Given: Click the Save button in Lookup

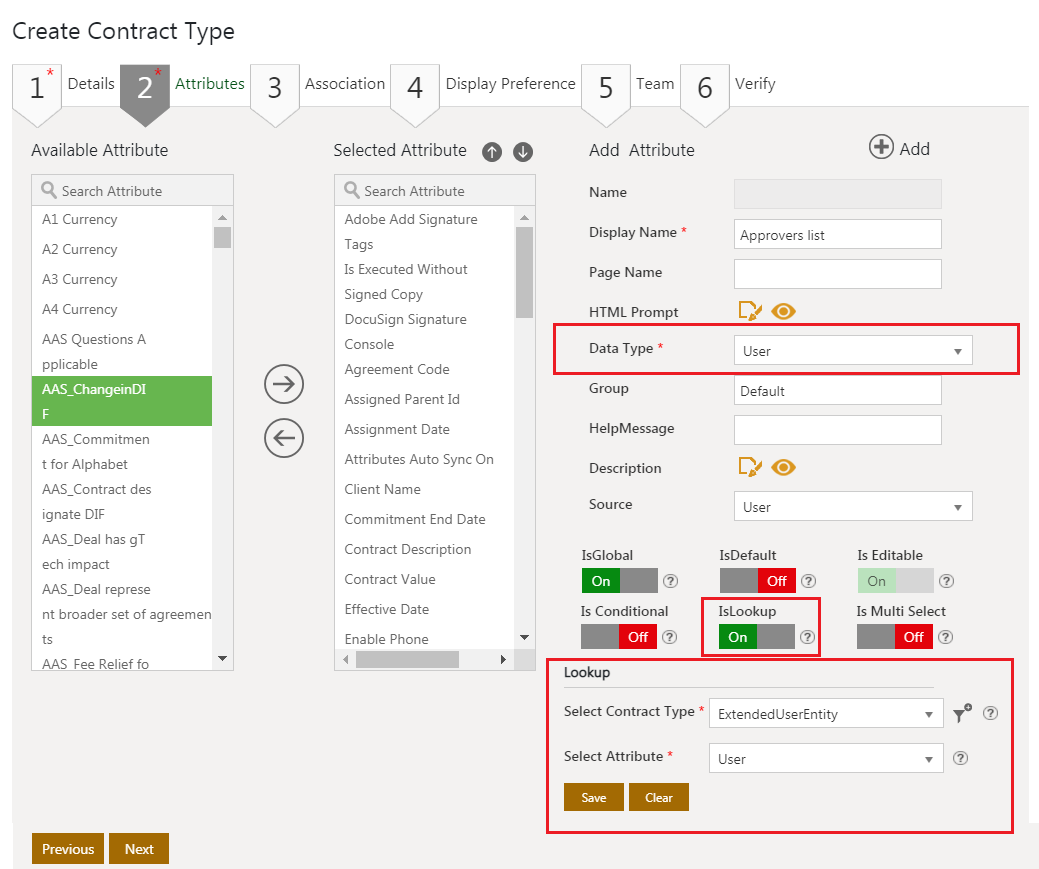Looking at the screenshot, I should pos(594,797).
